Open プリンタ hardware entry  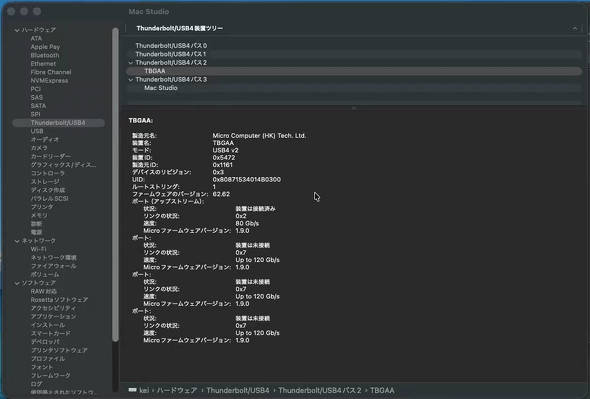pos(42,207)
